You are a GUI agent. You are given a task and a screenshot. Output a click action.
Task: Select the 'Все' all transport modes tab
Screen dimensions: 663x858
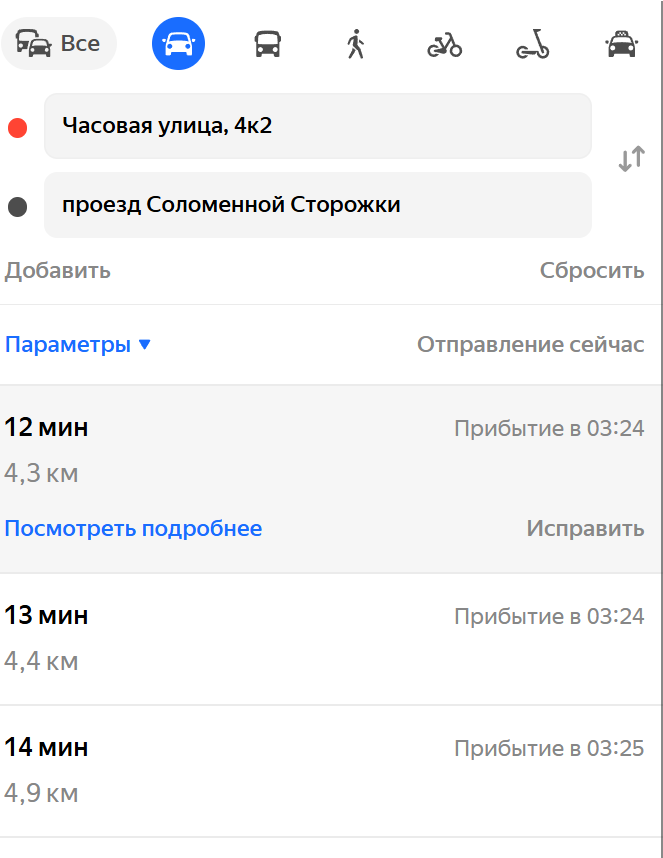tap(59, 44)
